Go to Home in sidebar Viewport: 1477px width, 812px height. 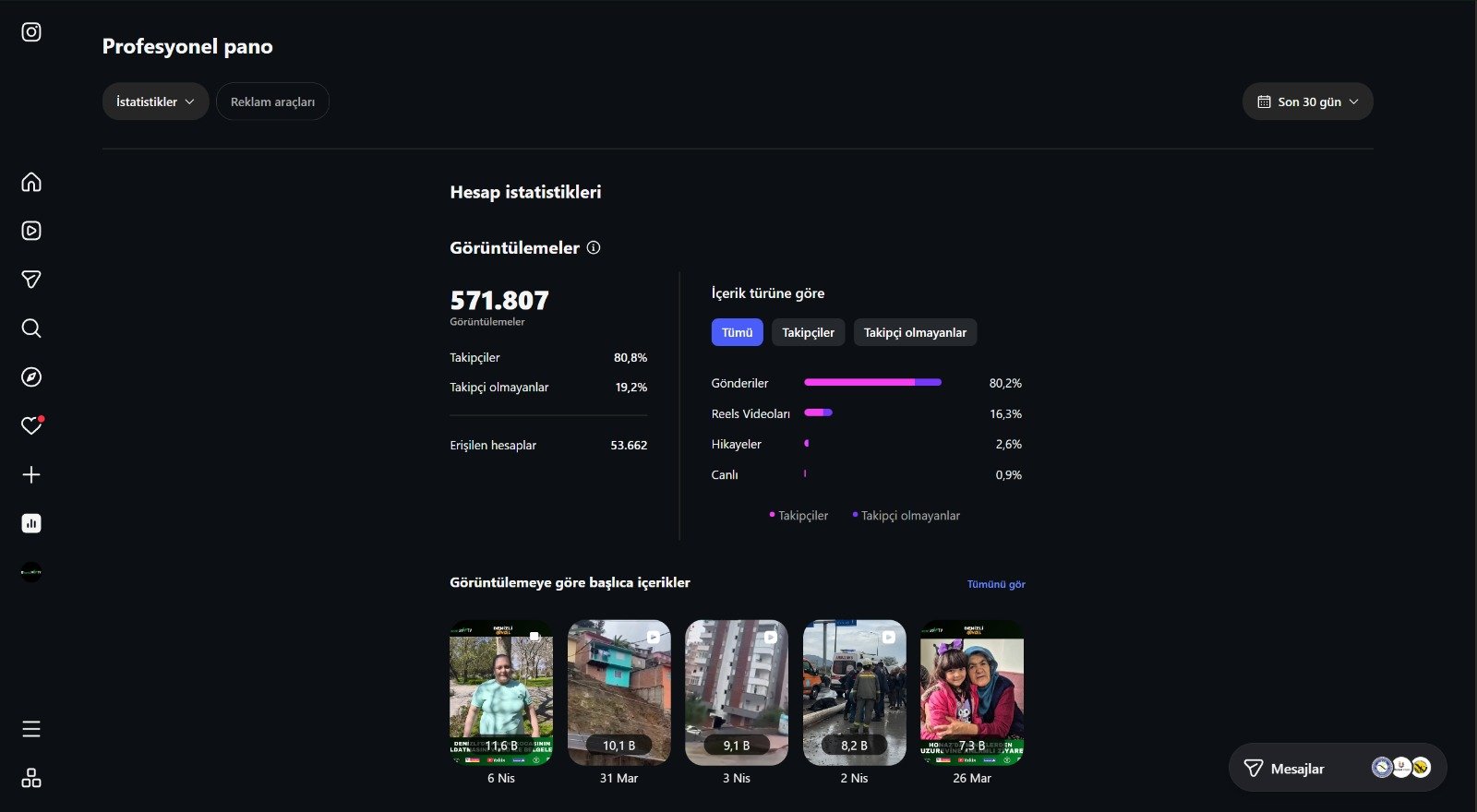coord(31,182)
